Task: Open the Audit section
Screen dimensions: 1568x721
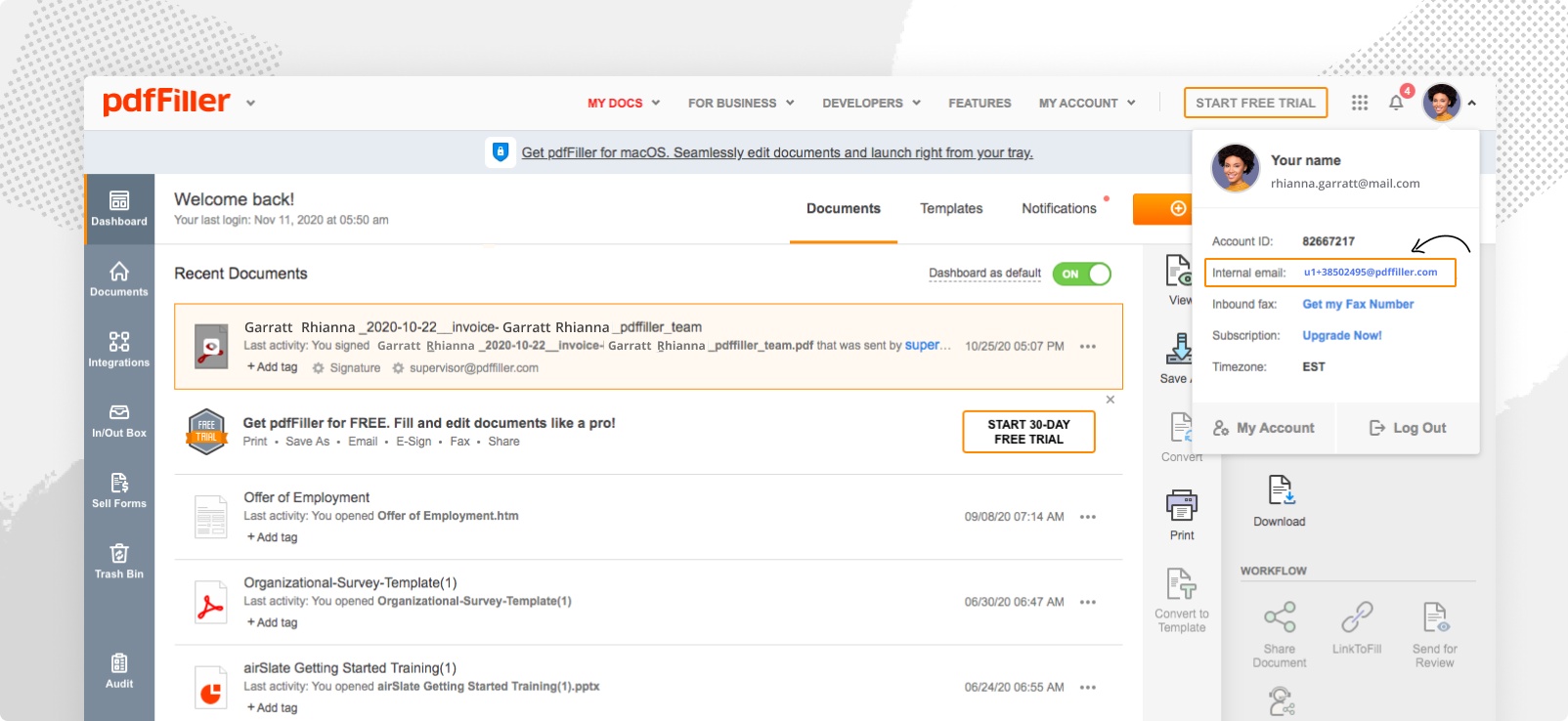Action: (119, 670)
